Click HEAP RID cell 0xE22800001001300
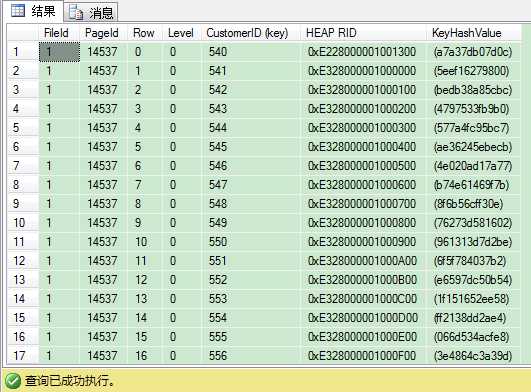Viewport: 531px width, 392px height. pos(362,52)
